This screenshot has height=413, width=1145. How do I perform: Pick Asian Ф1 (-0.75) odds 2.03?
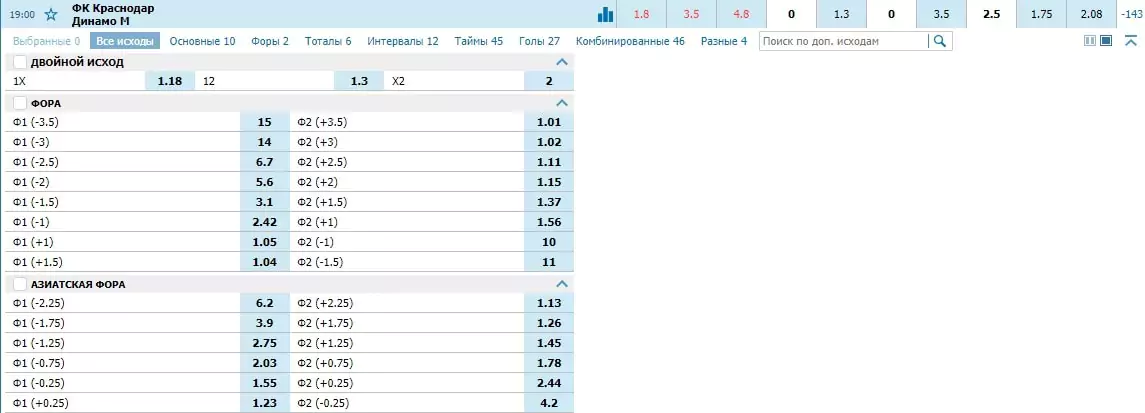pos(265,363)
